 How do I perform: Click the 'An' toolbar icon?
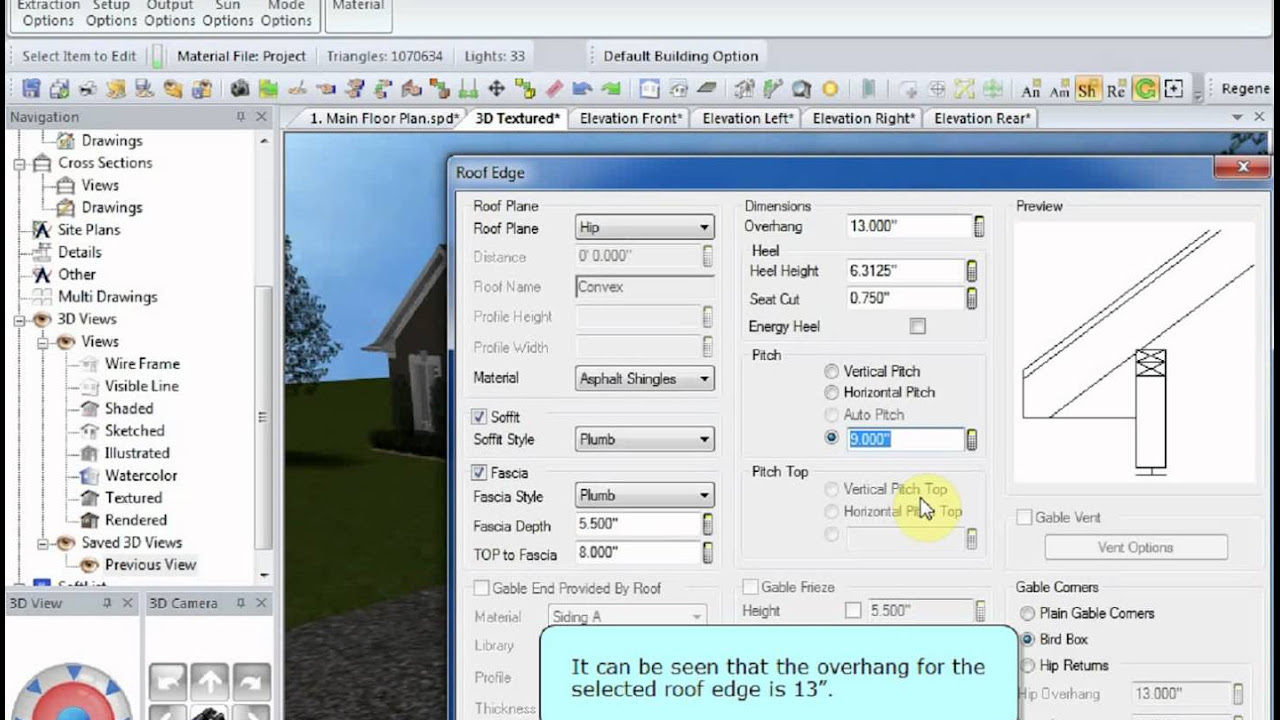pos(1031,90)
